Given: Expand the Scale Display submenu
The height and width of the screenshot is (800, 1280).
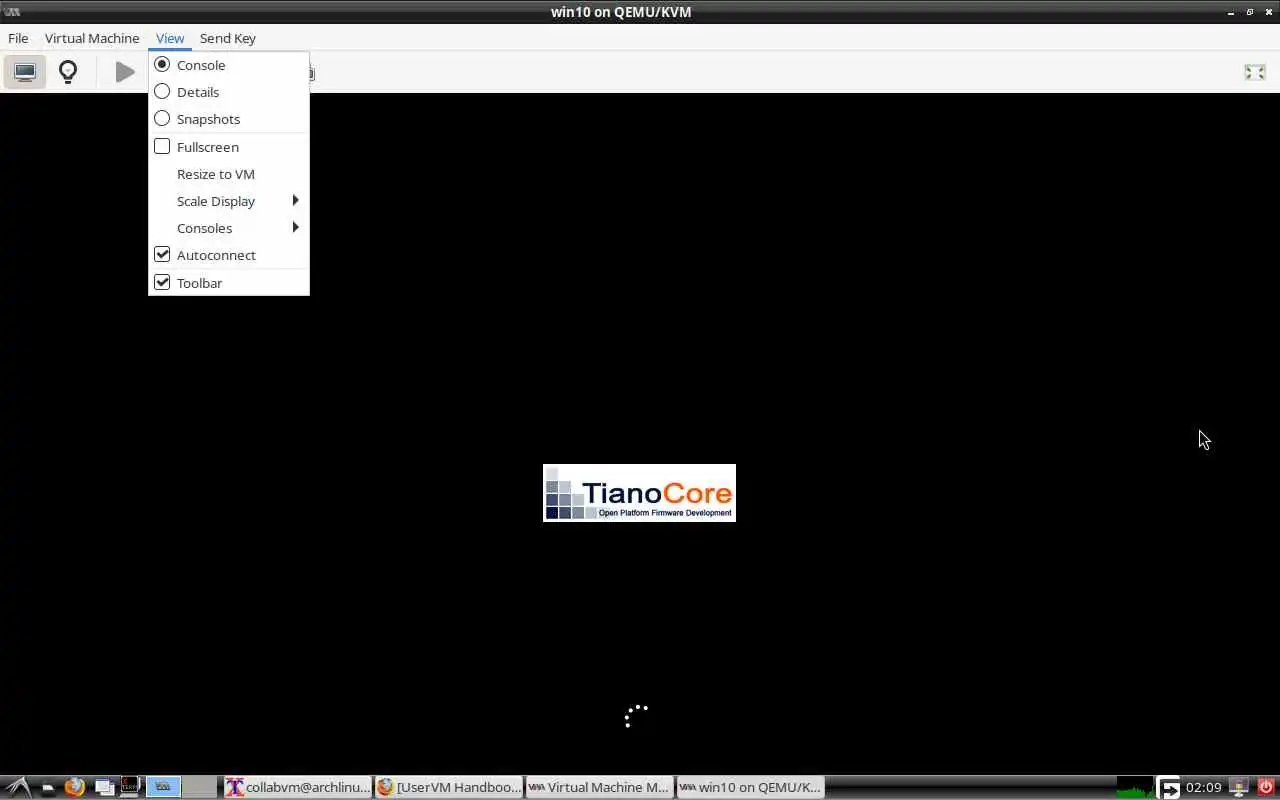Looking at the screenshot, I should coord(229,201).
